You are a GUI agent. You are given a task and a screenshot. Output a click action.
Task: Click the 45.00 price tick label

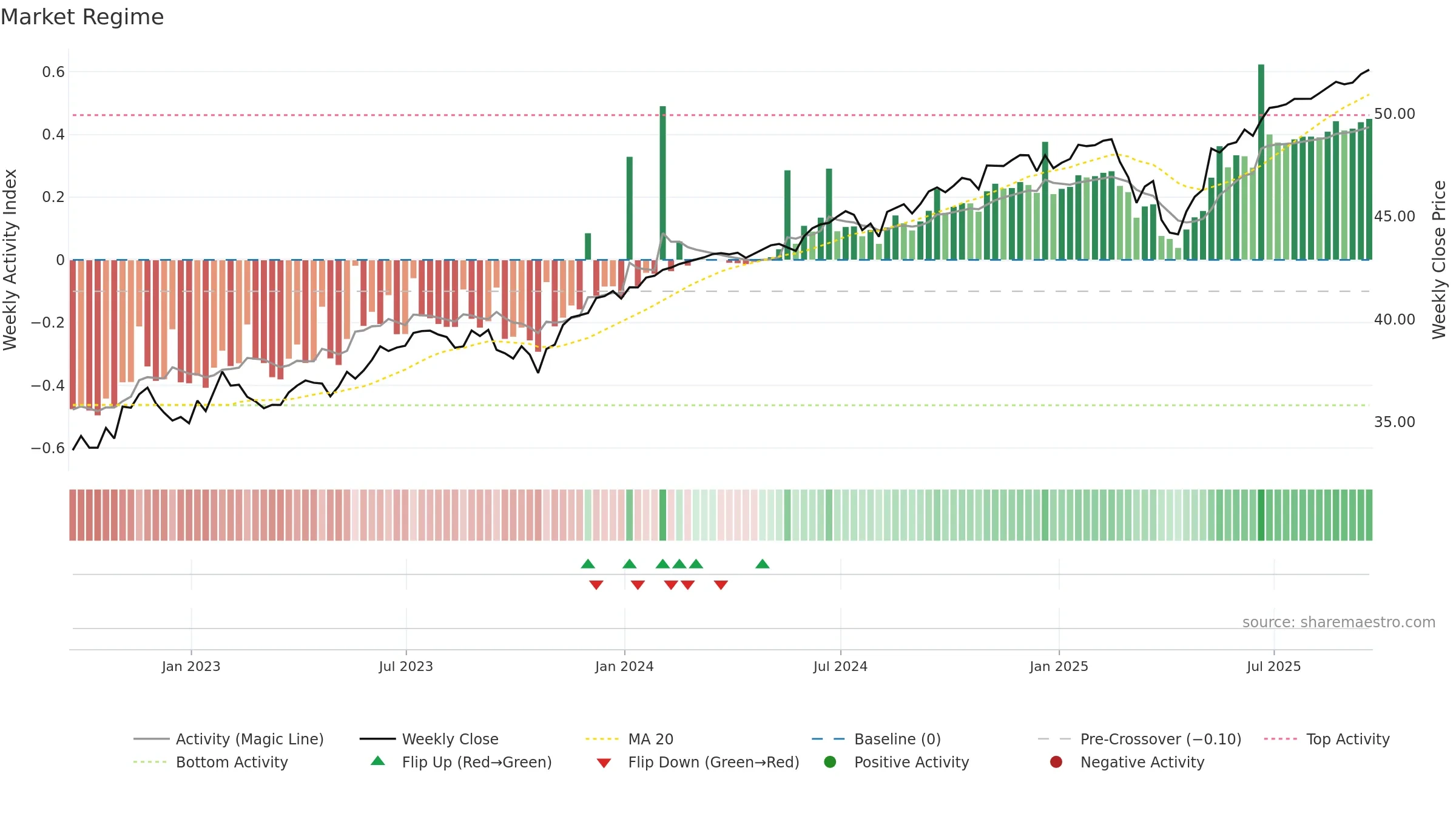1395,217
